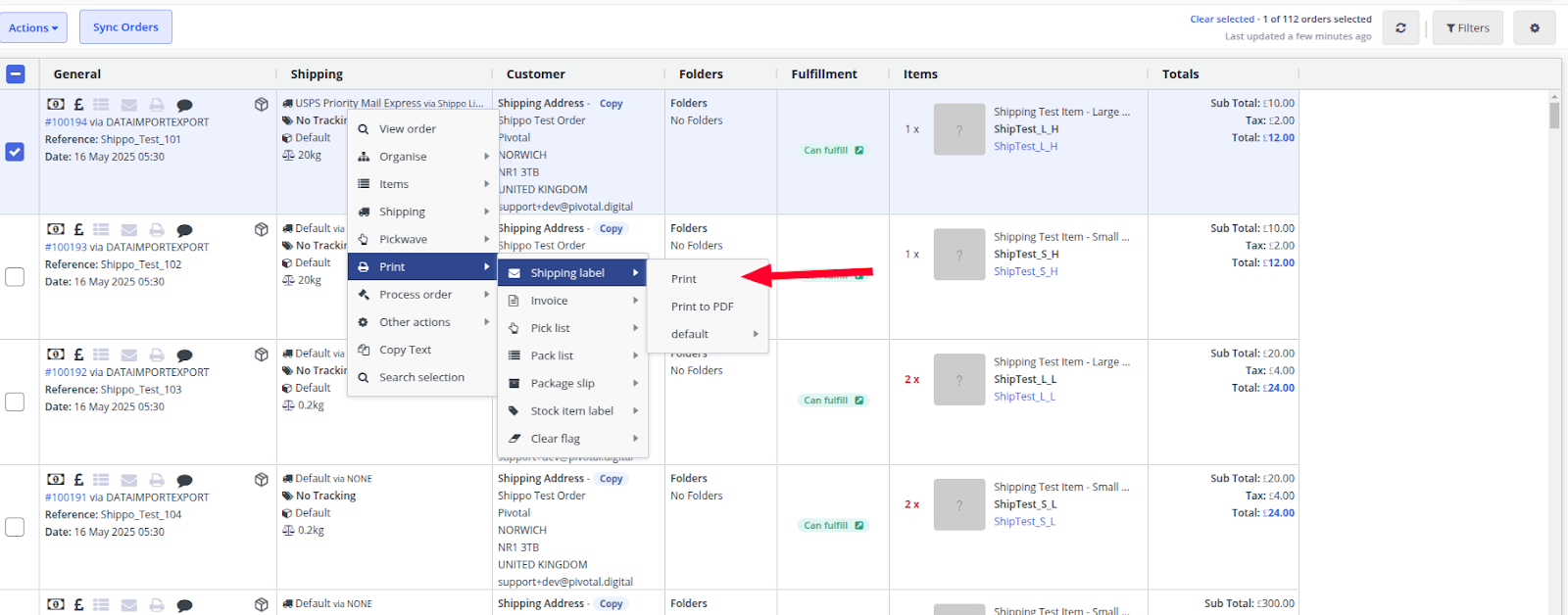Screen dimensions: 1568x615
Task: Click the list icon for order #100191
Action: (101, 479)
